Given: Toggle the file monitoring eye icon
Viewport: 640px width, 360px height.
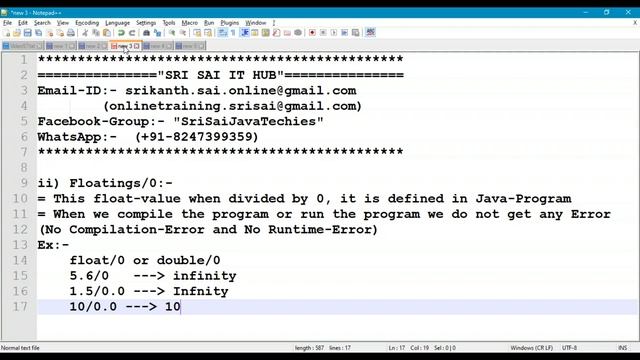Looking at the screenshot, I should [x=298, y=33].
